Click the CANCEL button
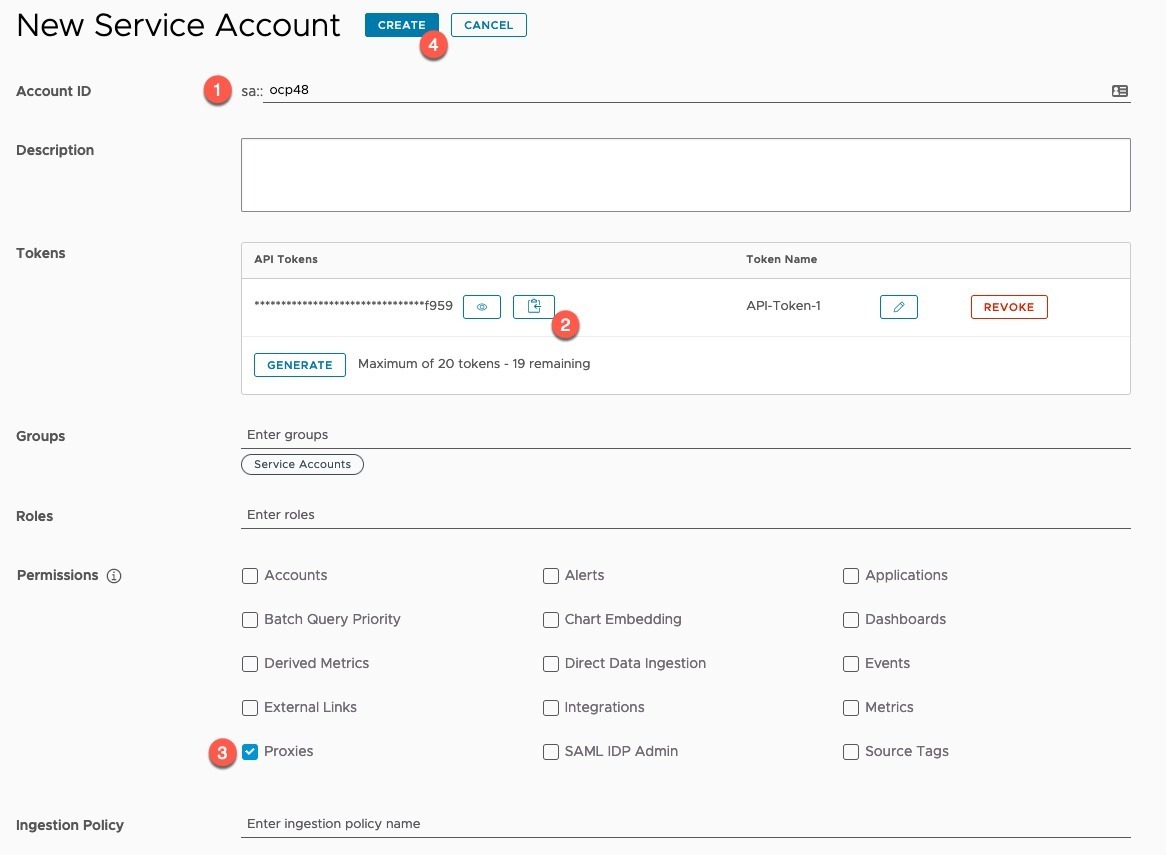 [489, 25]
